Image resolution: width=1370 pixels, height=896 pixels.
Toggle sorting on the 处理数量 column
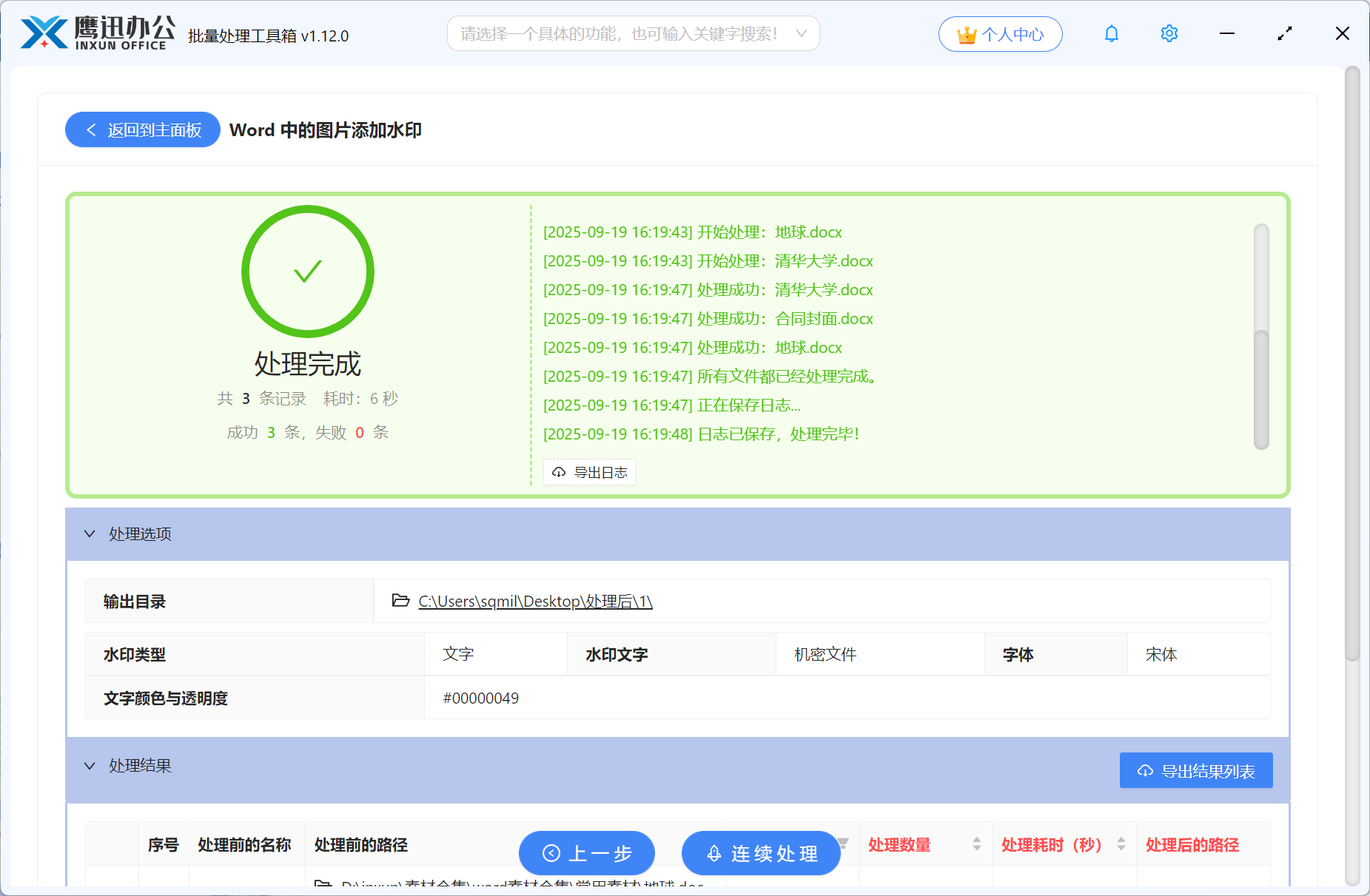pos(976,844)
